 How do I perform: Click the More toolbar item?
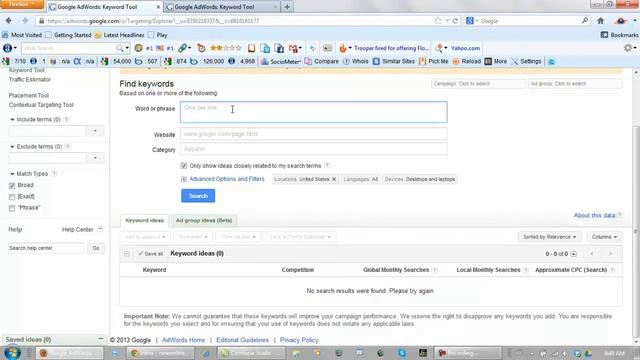coord(496,62)
